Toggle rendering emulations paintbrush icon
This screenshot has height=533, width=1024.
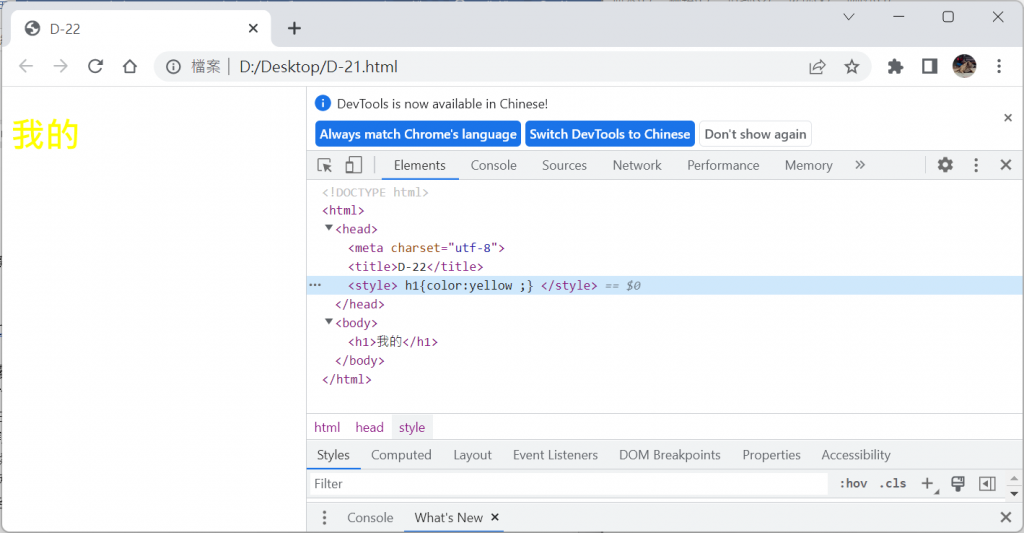pos(957,483)
